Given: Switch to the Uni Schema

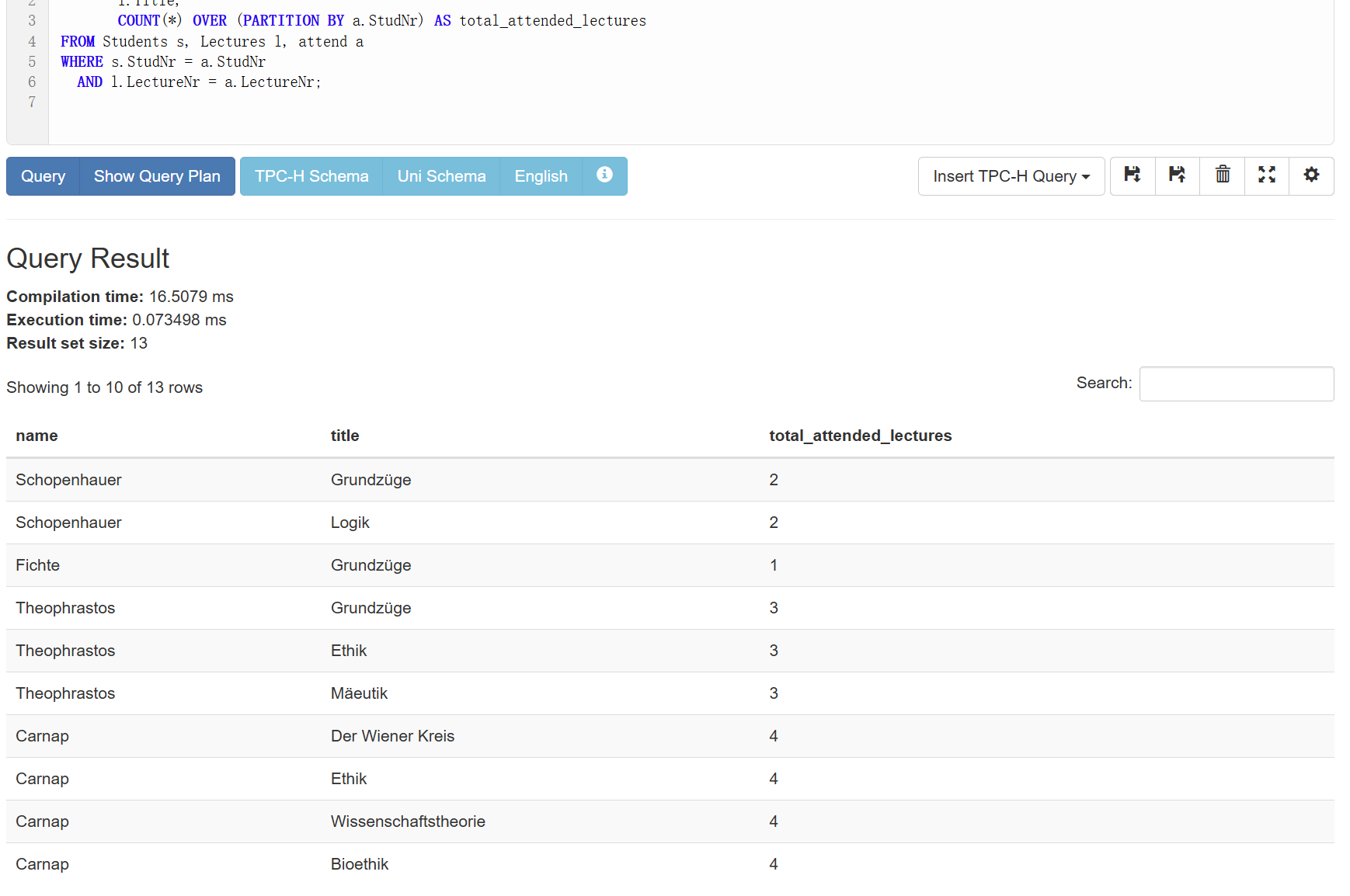Looking at the screenshot, I should (441, 176).
